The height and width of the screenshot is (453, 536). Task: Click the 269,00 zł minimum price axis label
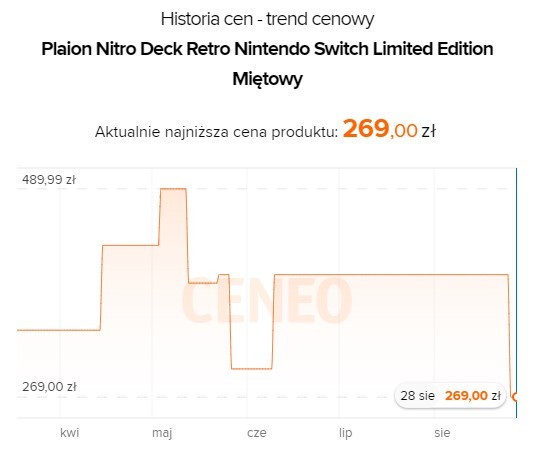coord(49,387)
